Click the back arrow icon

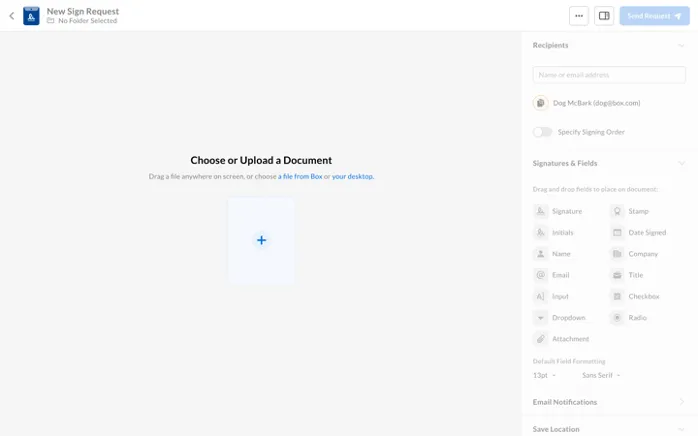click(x=12, y=16)
